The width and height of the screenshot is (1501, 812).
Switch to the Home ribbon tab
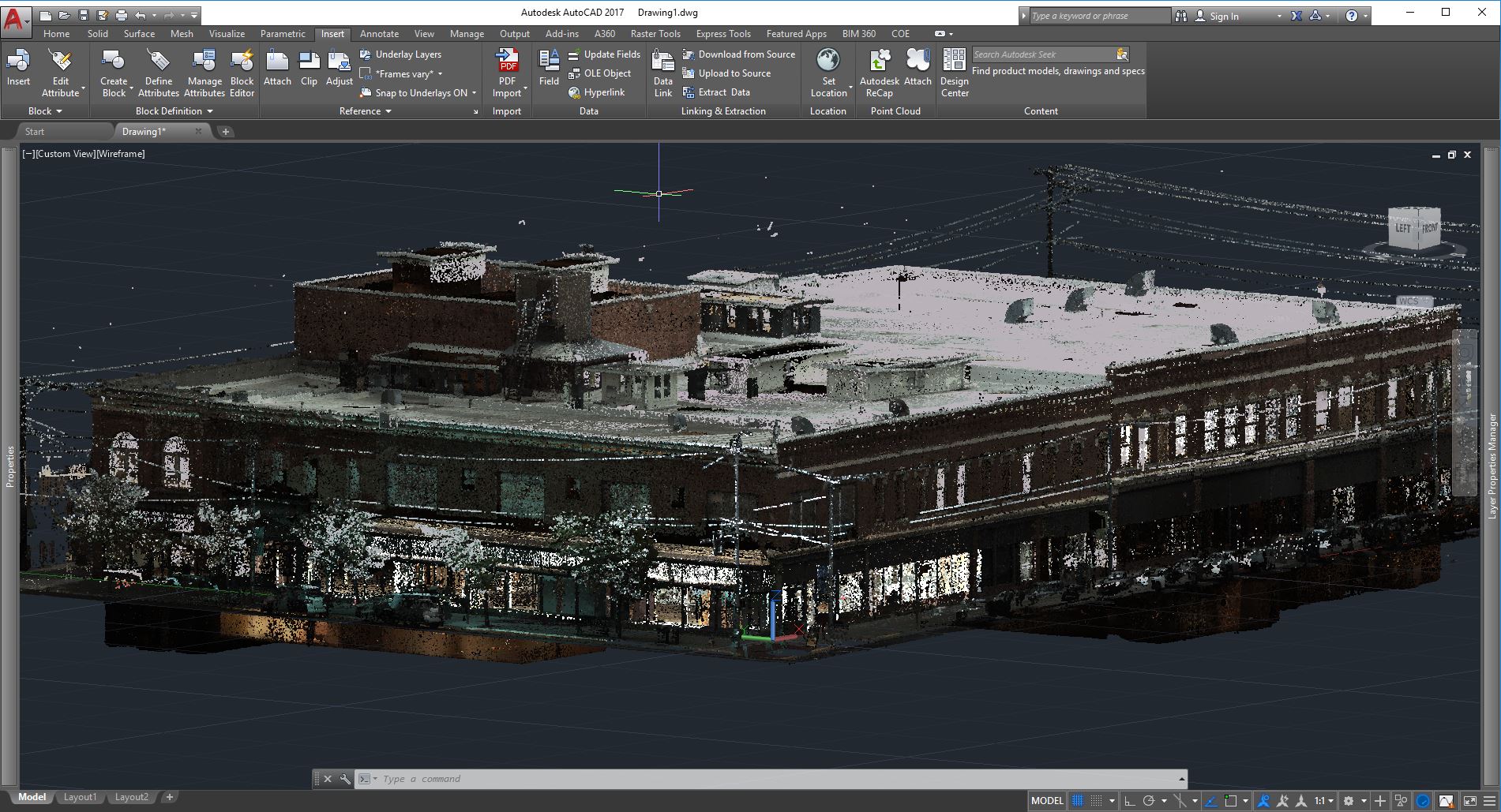56,34
